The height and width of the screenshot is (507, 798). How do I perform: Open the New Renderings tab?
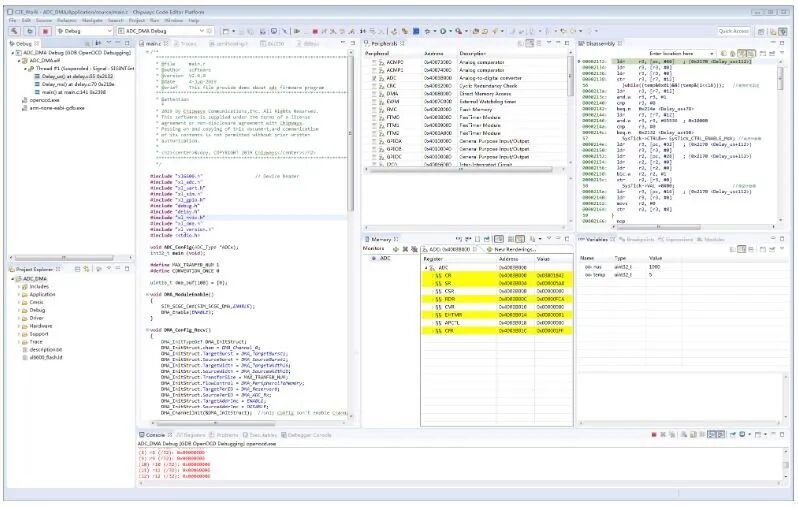511,249
